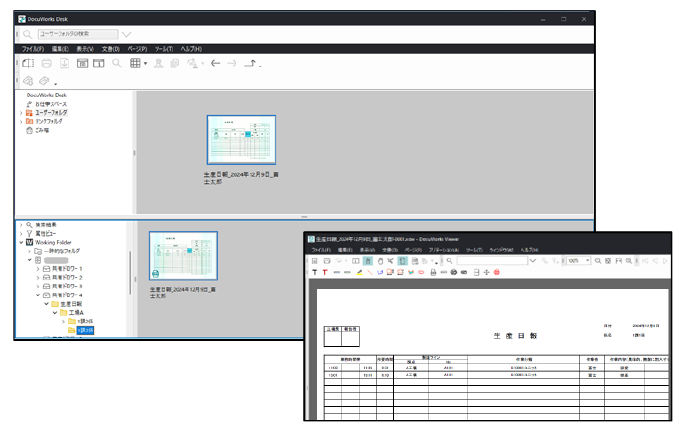Collapse the Working Folder tree node

point(21,241)
